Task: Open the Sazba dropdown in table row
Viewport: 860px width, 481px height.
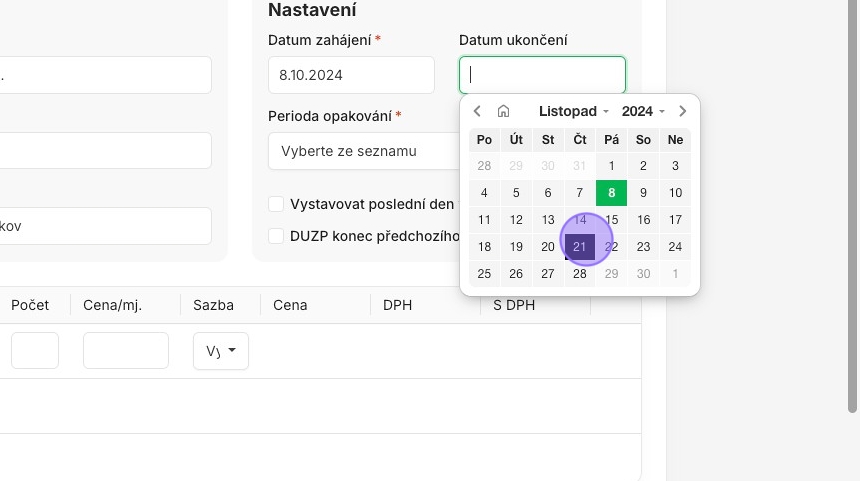Action: coord(221,351)
